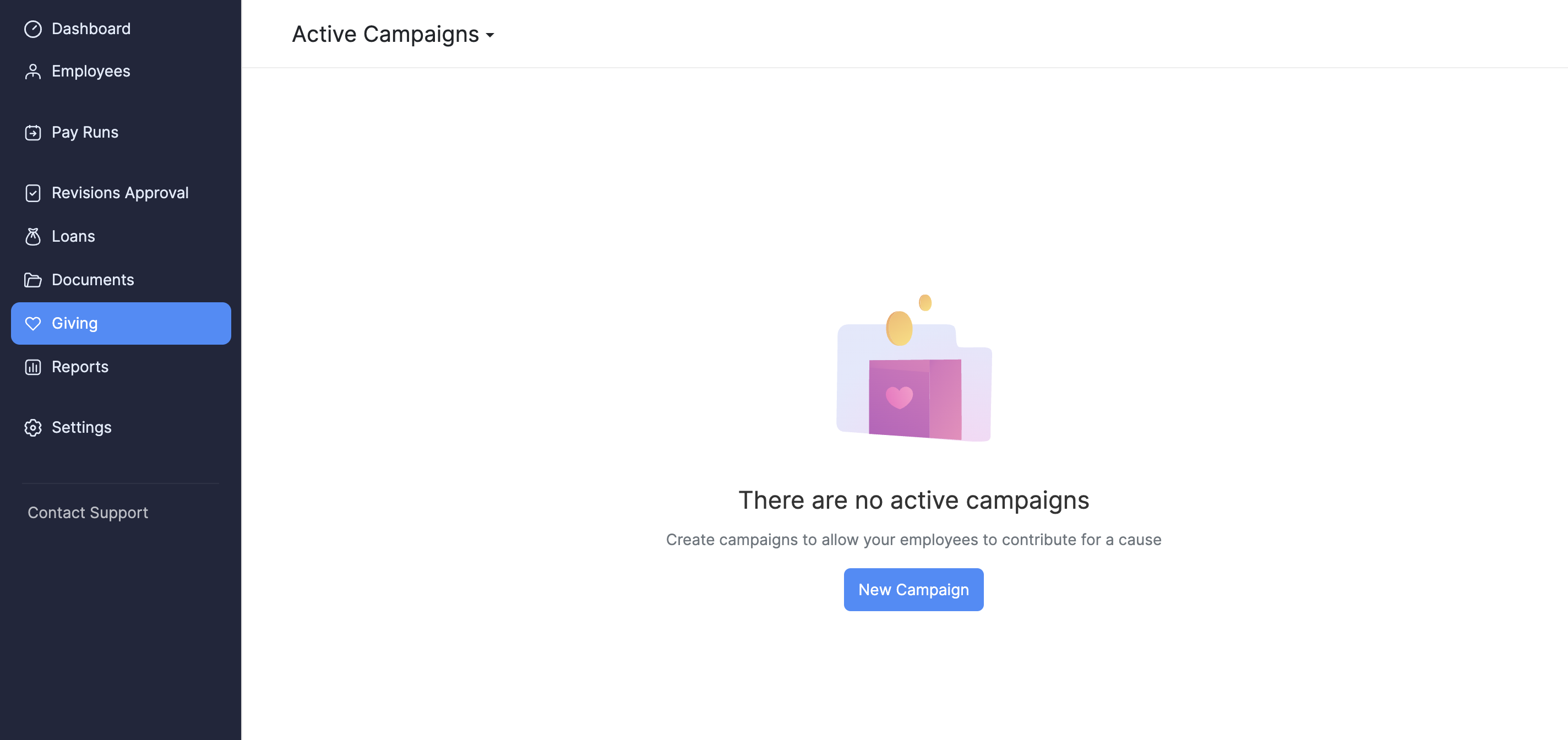The width and height of the screenshot is (1568, 740).
Task: Click the Settings gear icon
Action: tap(33, 427)
